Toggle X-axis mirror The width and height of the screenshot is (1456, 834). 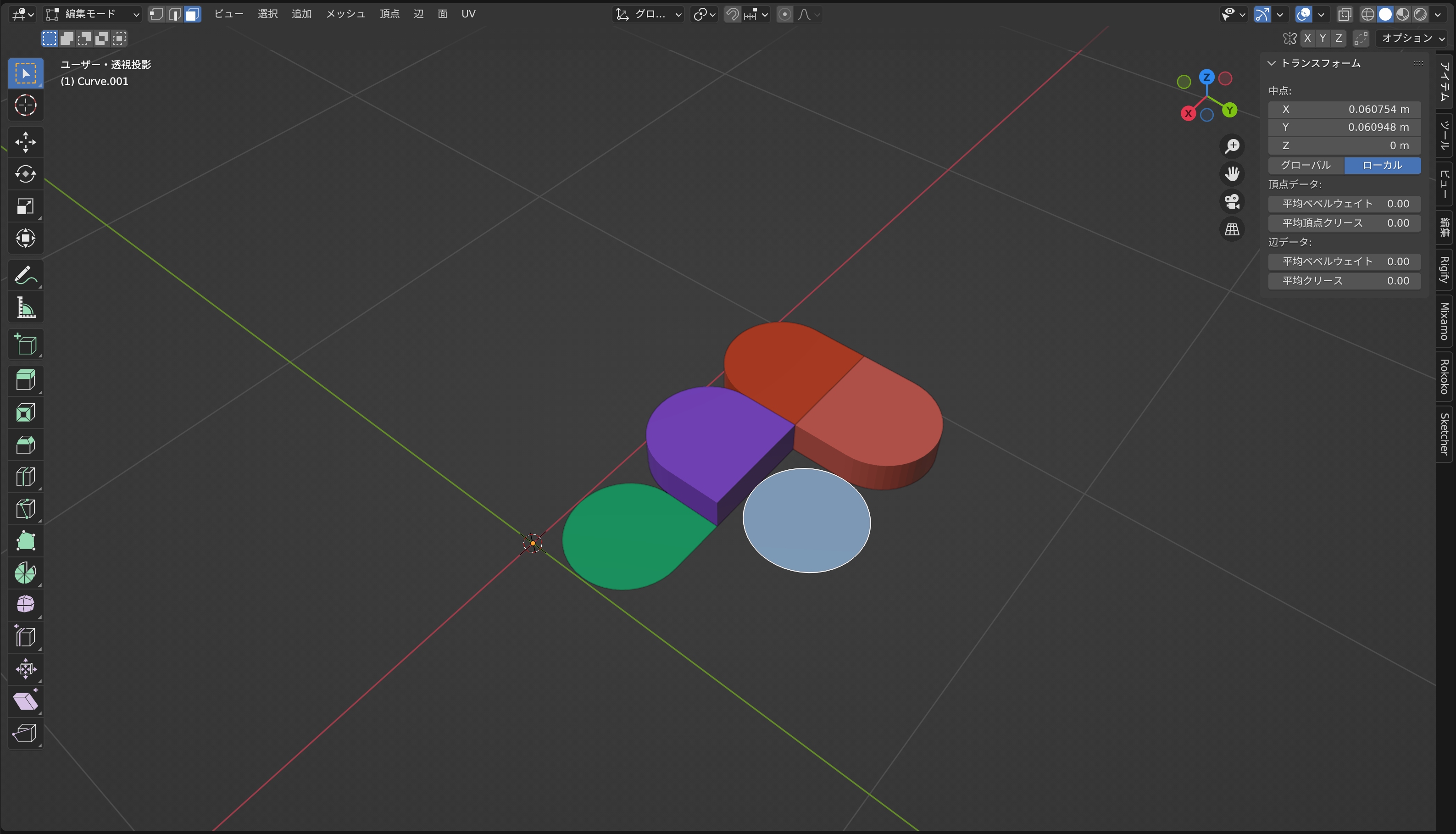1307,39
